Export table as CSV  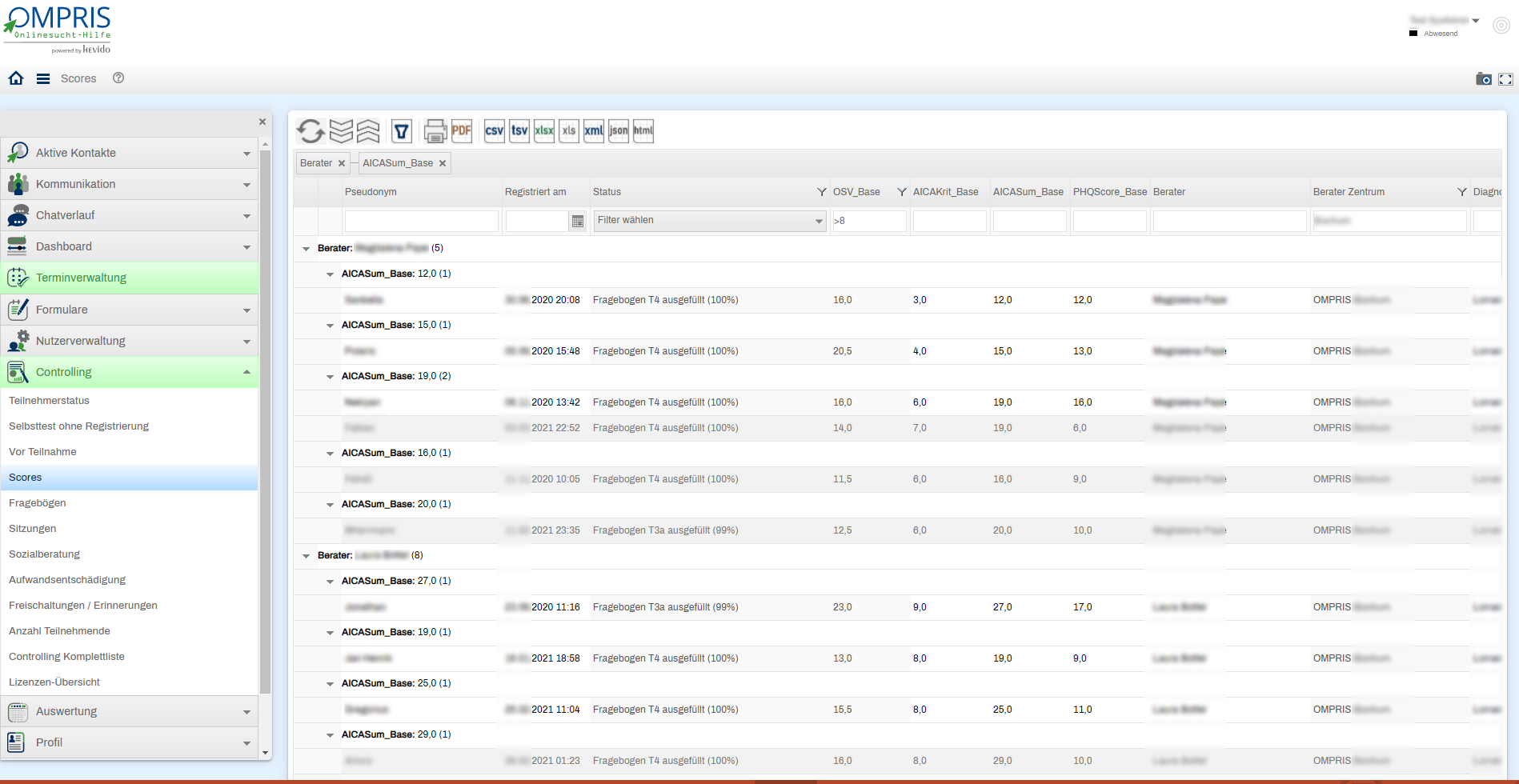(x=495, y=130)
